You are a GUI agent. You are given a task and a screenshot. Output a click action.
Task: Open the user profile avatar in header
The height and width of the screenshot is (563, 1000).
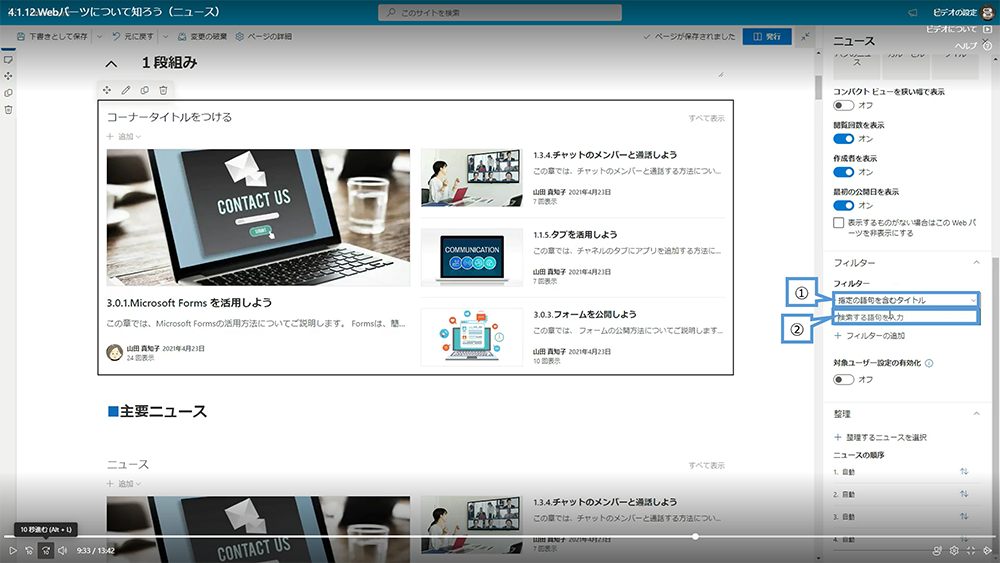pyautogui.click(x=987, y=13)
